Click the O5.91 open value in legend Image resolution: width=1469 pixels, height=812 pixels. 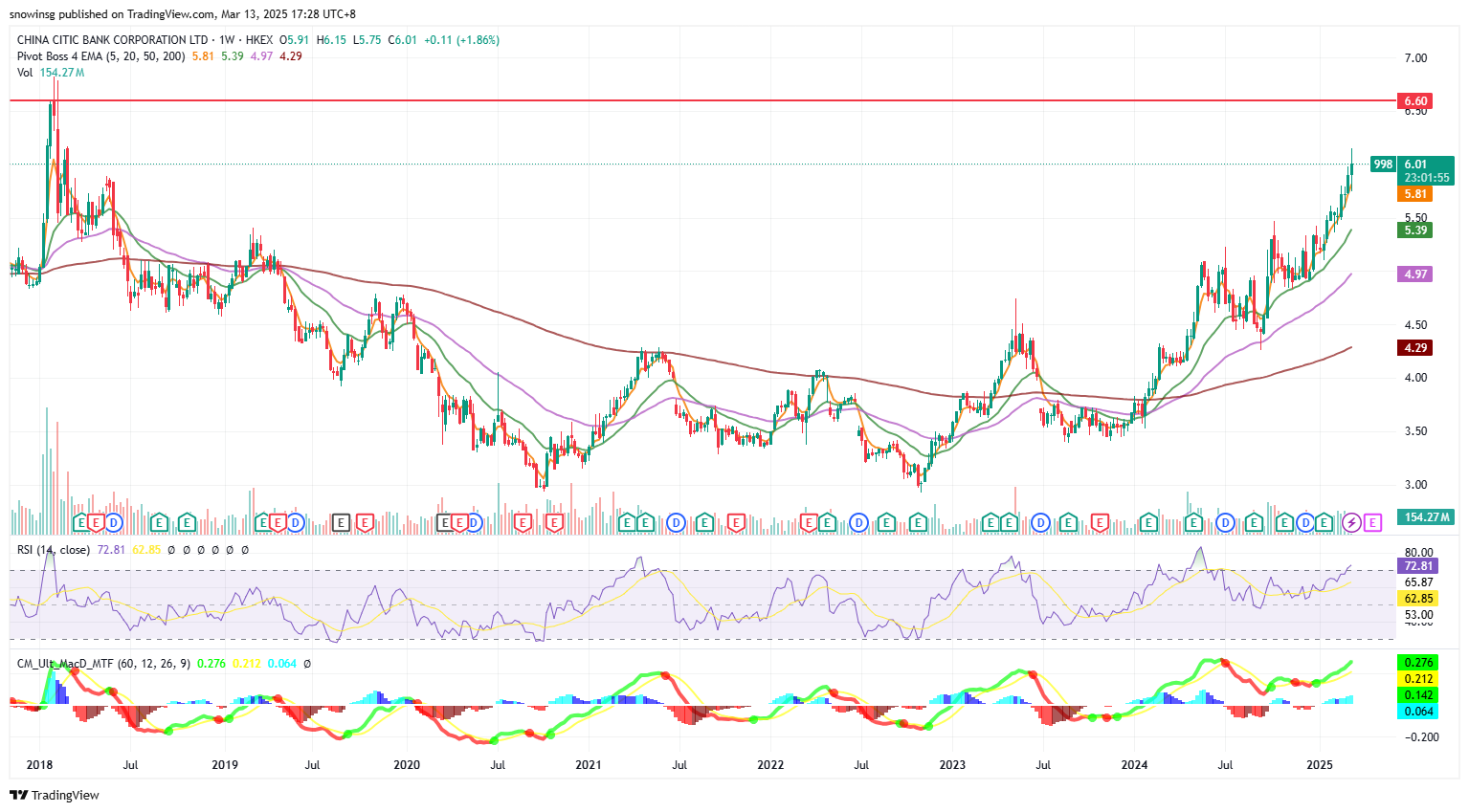click(294, 40)
